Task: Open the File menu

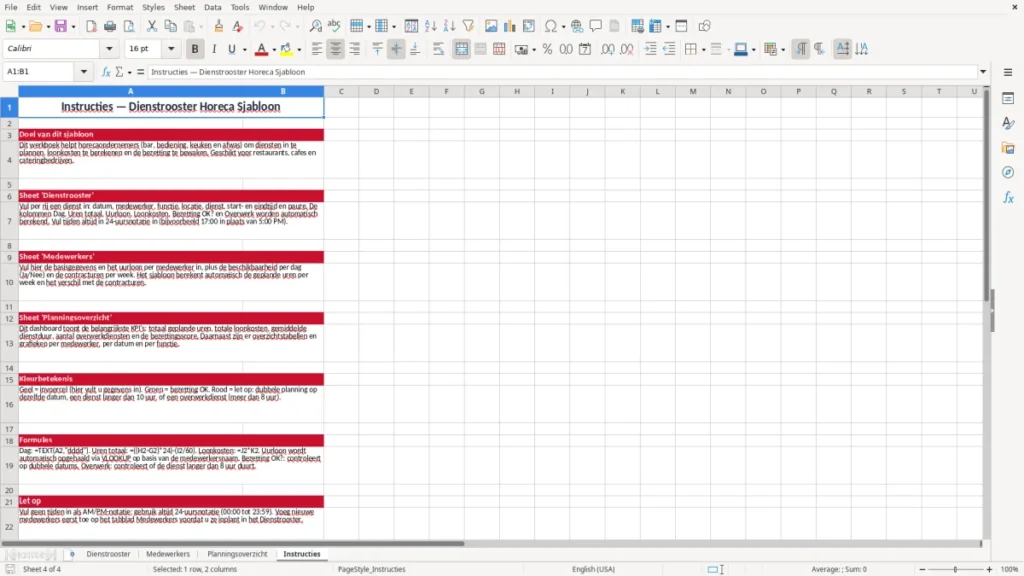Action: (11, 7)
